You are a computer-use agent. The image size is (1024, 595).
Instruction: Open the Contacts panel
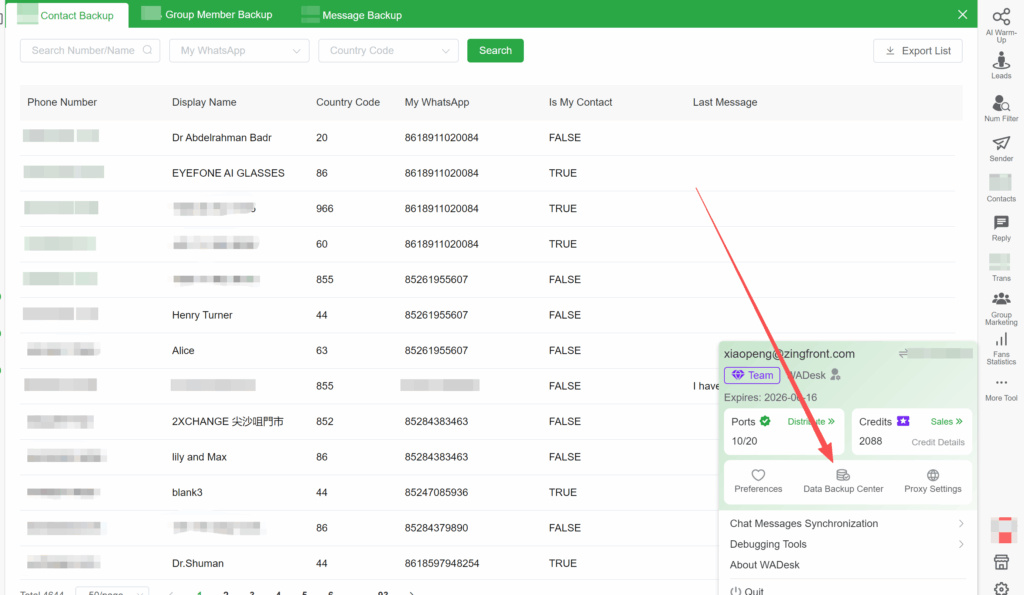pos(1001,186)
